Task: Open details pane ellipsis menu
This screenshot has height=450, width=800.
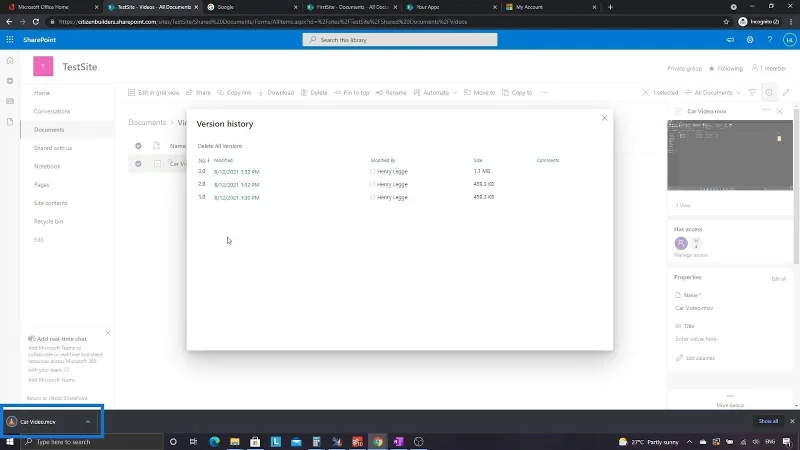Action: [x=766, y=111]
